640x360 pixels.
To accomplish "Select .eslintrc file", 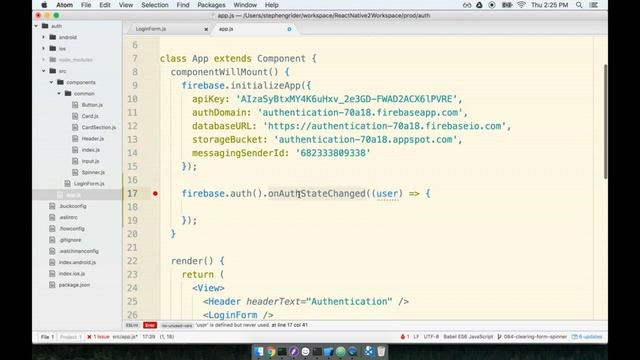I will pyautogui.click(x=68, y=218).
